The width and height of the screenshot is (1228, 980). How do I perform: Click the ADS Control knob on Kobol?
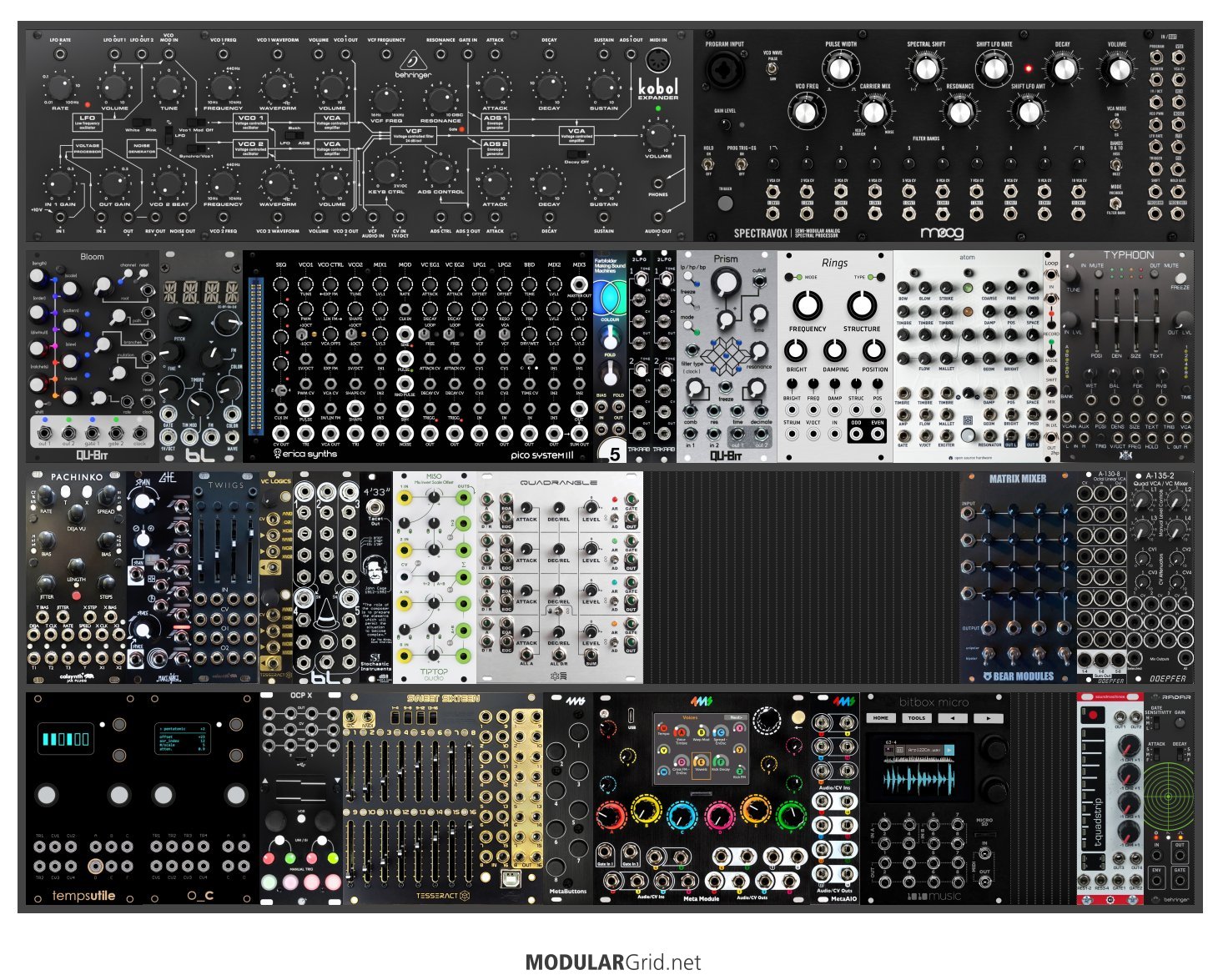tap(440, 172)
